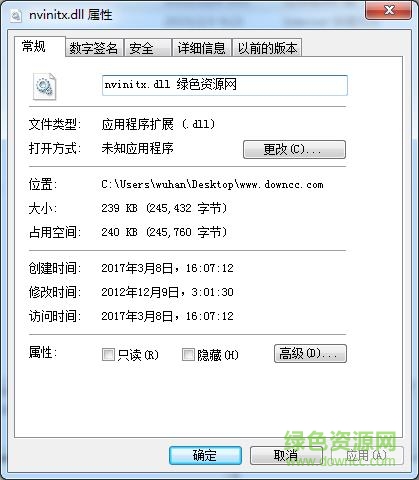419x480 pixels.
Task: Go to the 以前的版本 tab
Action: click(x=267, y=48)
